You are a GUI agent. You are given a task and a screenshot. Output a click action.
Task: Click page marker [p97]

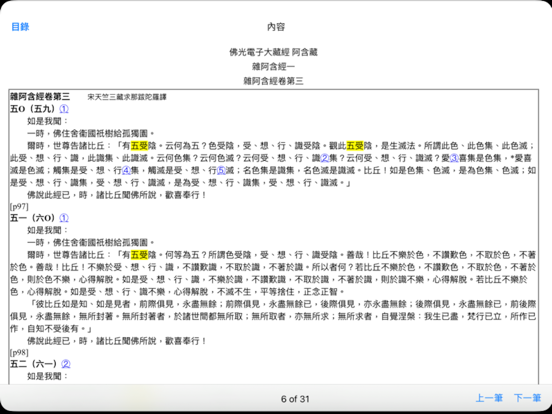tap(19, 206)
